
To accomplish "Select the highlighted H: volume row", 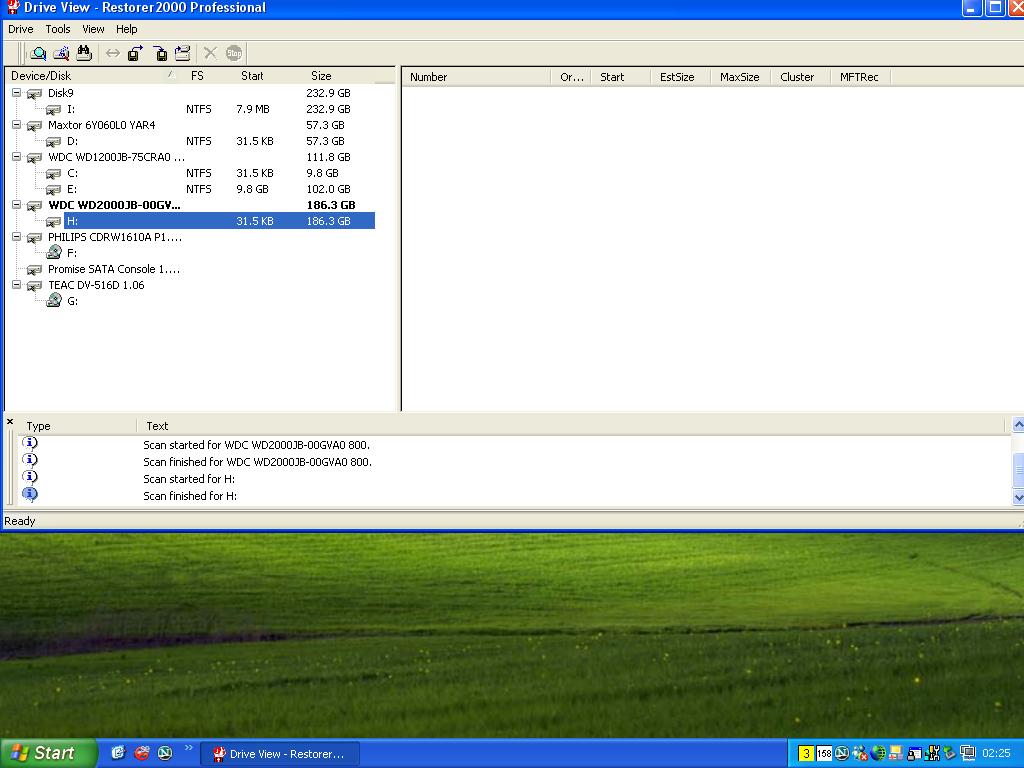I will [219, 221].
